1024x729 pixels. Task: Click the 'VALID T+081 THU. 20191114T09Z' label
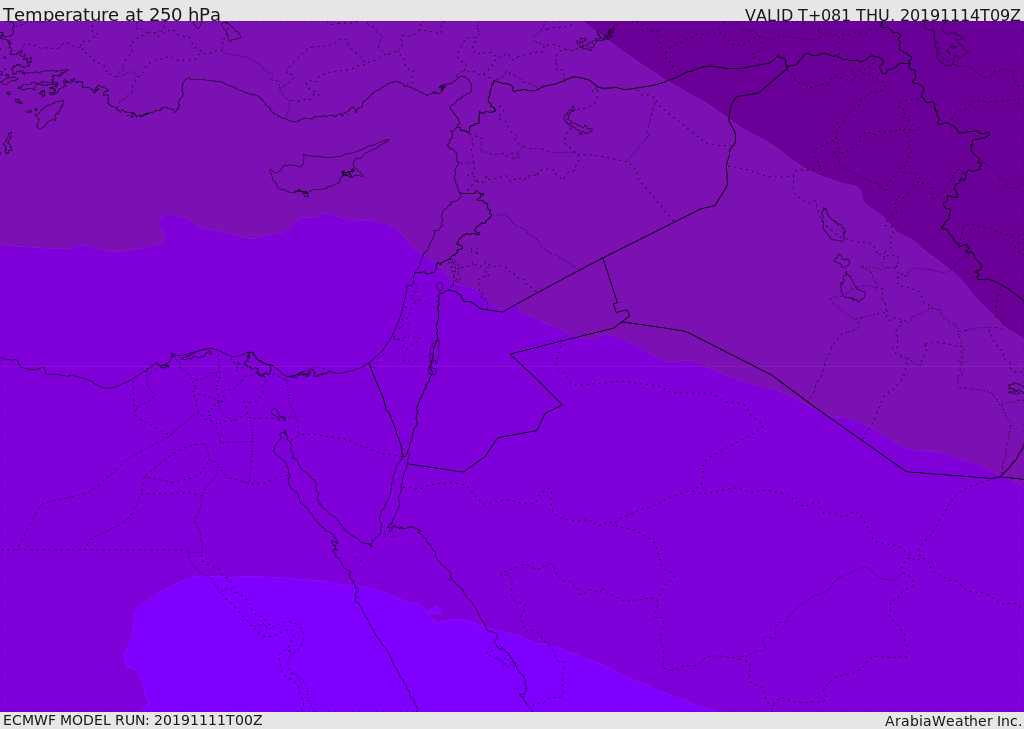click(x=882, y=14)
